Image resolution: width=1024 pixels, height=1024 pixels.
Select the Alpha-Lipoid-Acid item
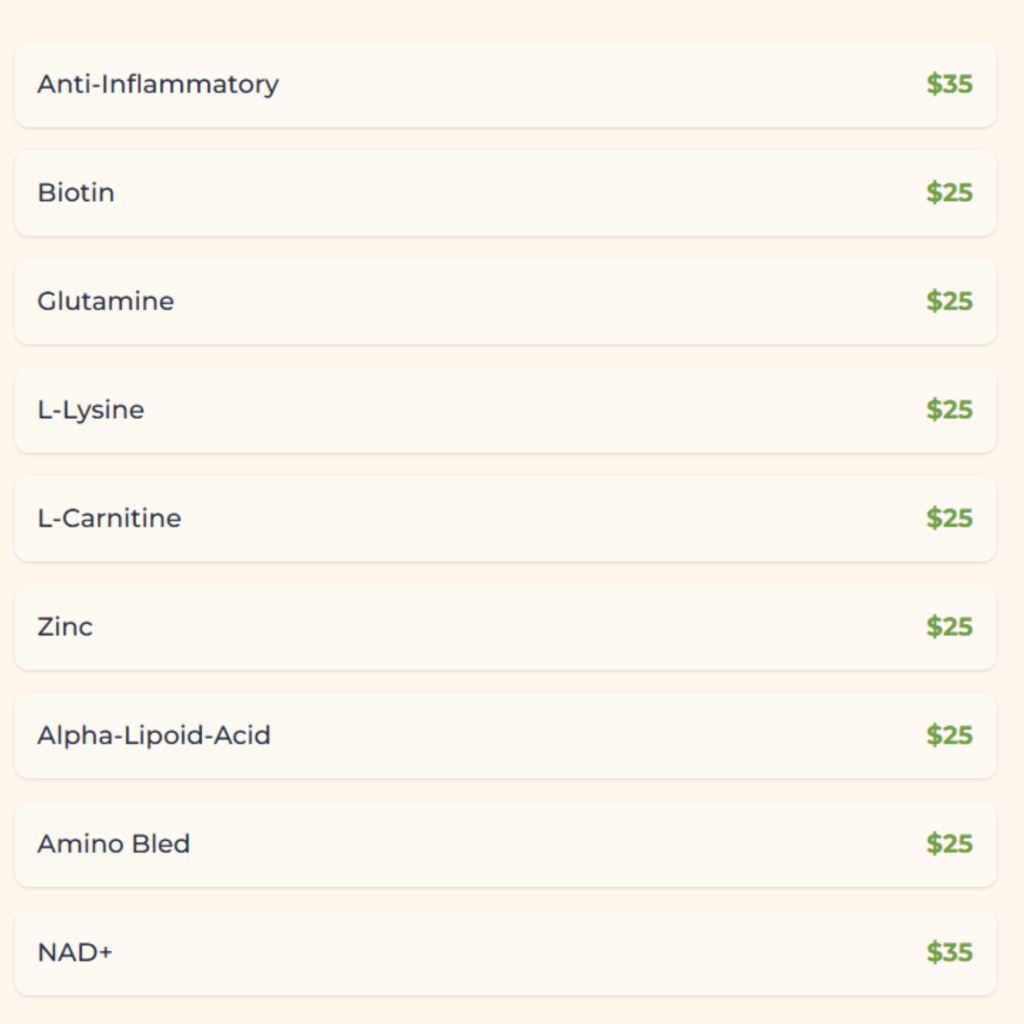pos(505,736)
